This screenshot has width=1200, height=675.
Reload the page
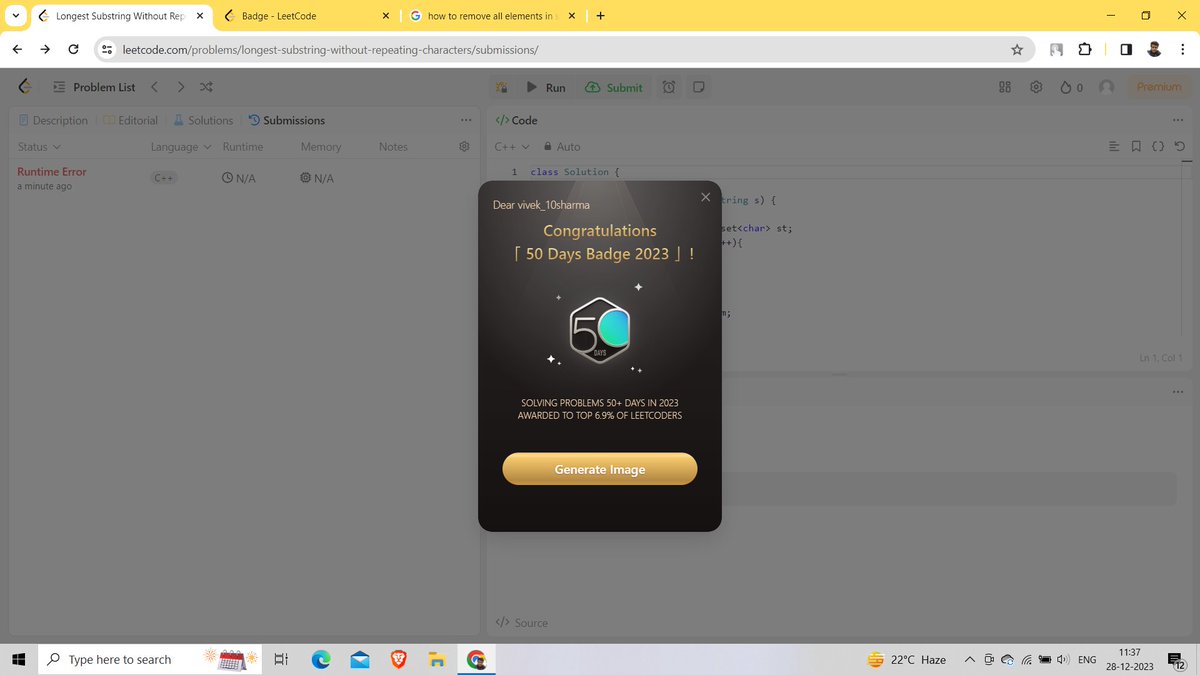pos(74,49)
